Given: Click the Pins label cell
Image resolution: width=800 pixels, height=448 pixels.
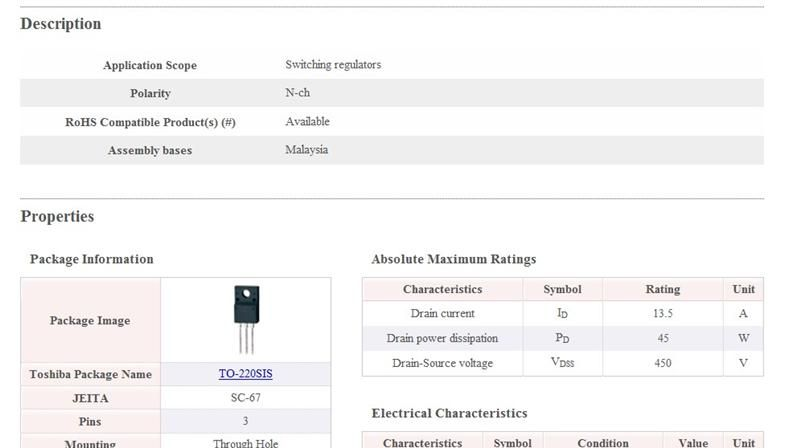Looking at the screenshot, I should coord(90,421).
